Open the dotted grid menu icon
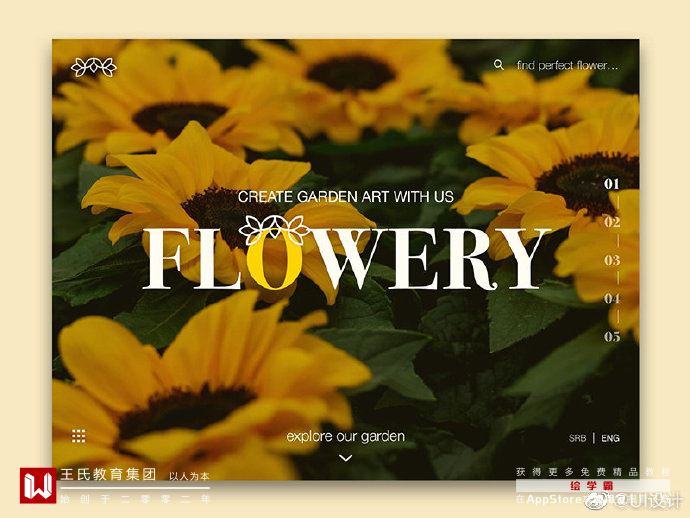Image resolution: width=690 pixels, height=518 pixels. [79, 436]
